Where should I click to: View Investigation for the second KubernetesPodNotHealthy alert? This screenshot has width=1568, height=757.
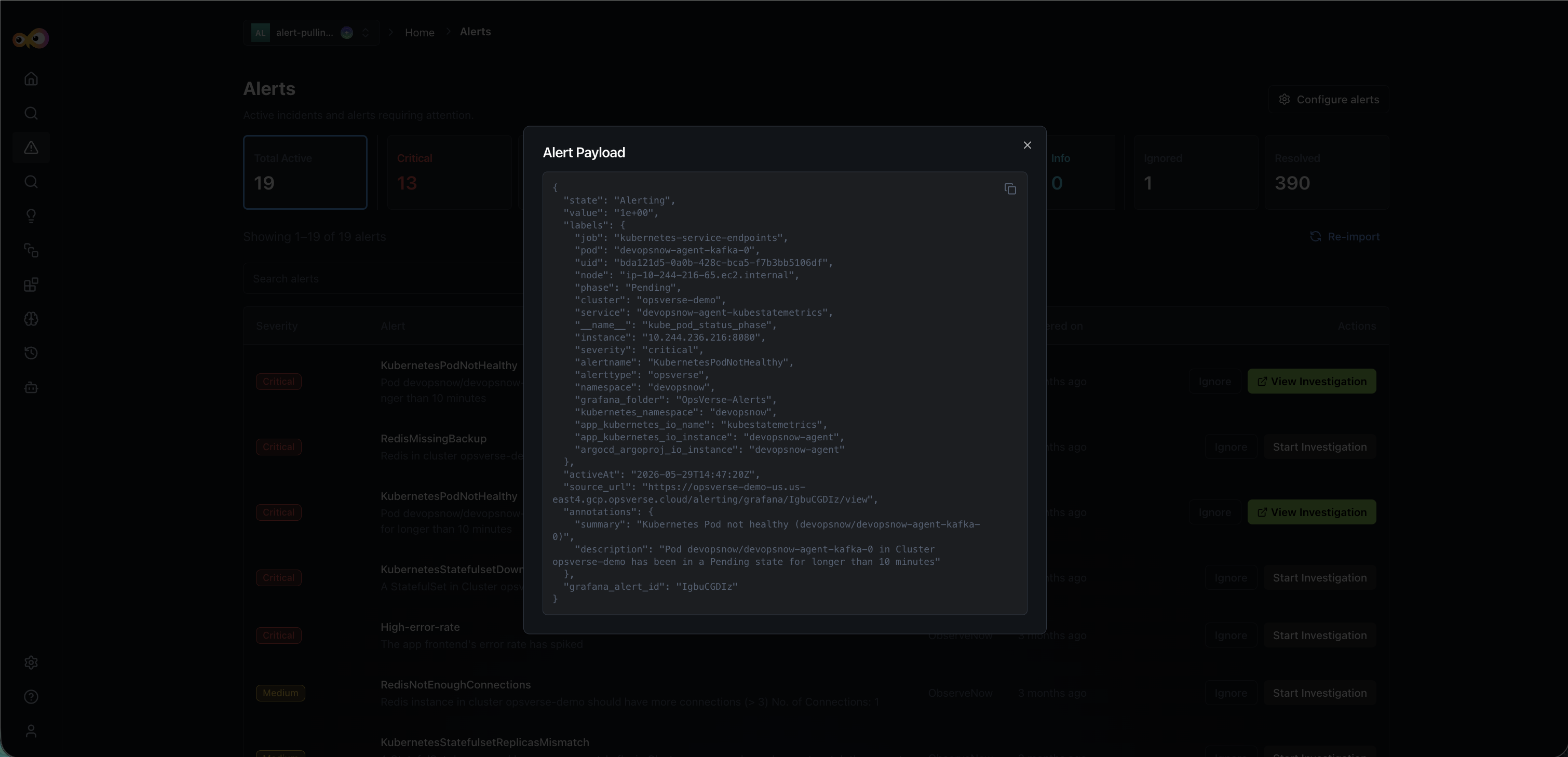point(1311,512)
